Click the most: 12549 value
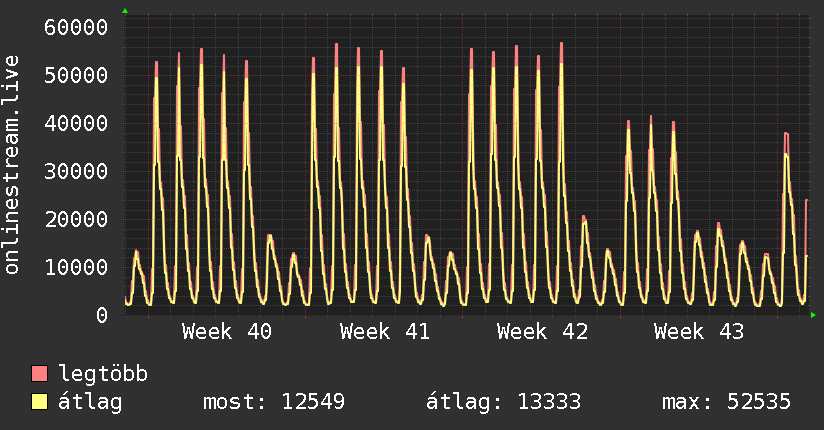Viewport: 824px width, 430px height. tap(274, 402)
